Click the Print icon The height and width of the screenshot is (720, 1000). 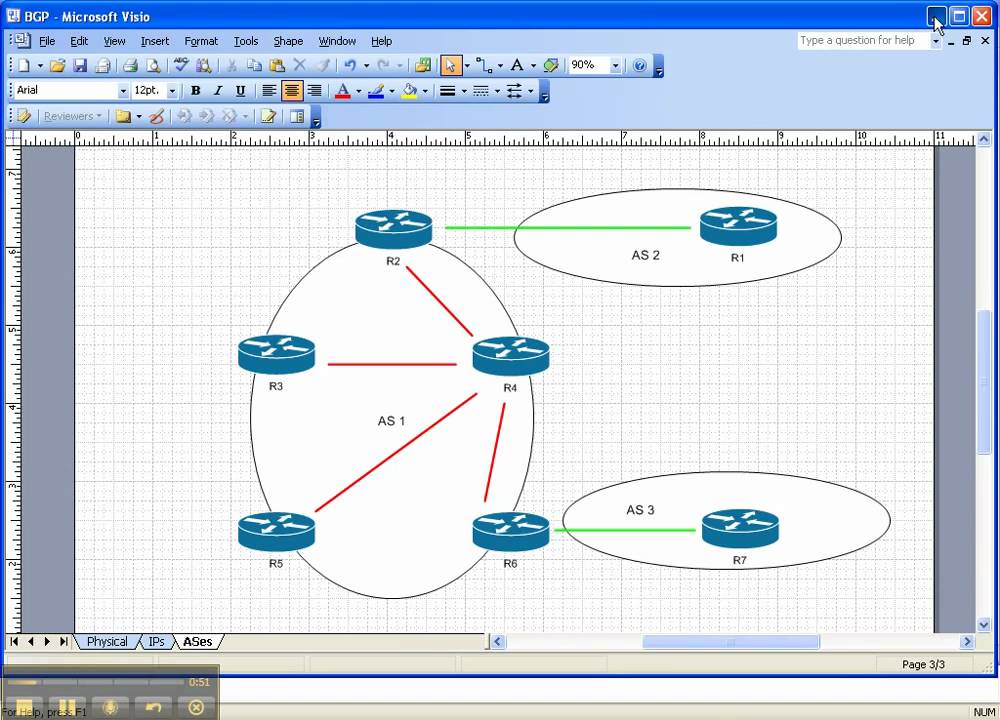click(131, 65)
